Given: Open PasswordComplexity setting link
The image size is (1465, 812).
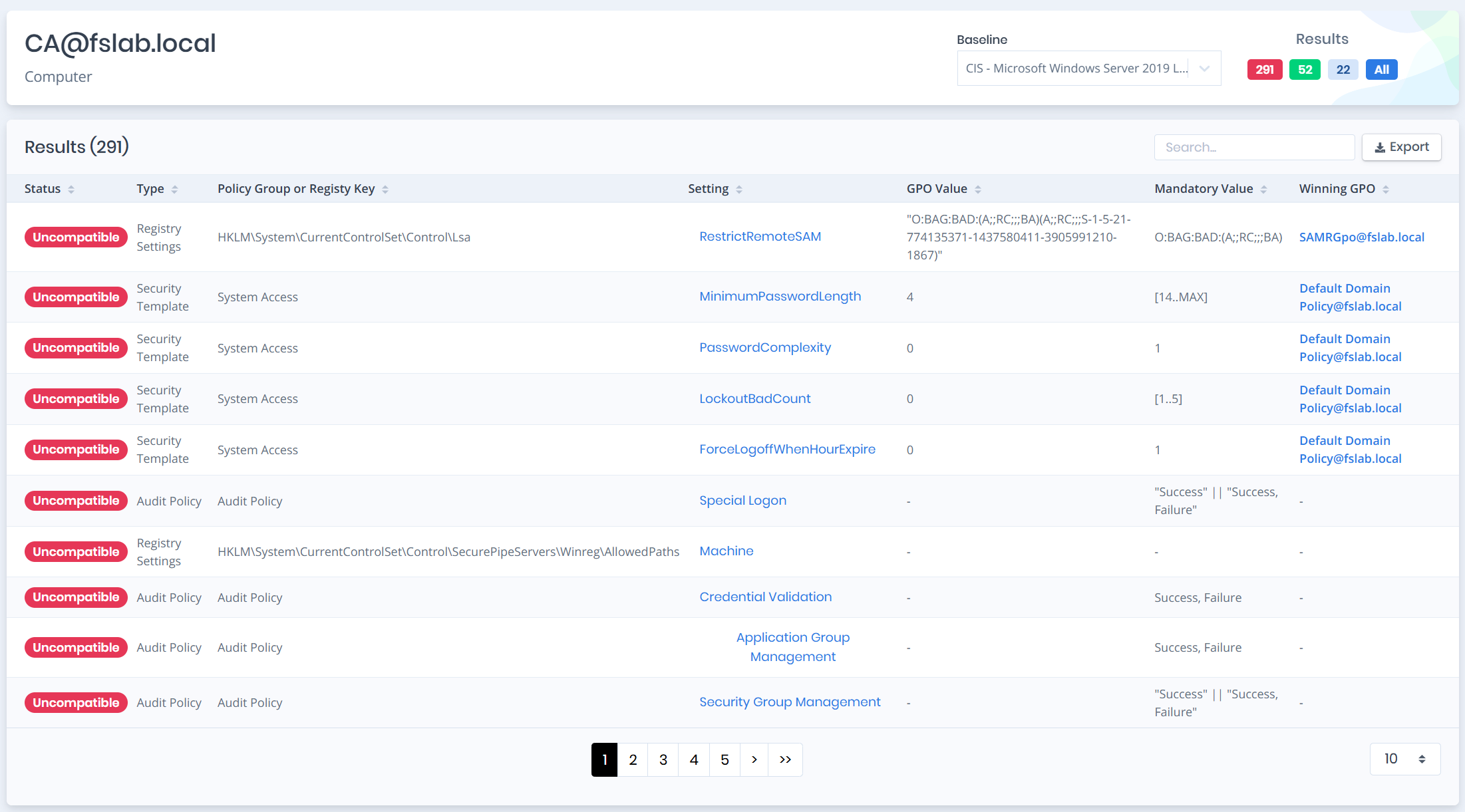Looking at the screenshot, I should [x=765, y=348].
